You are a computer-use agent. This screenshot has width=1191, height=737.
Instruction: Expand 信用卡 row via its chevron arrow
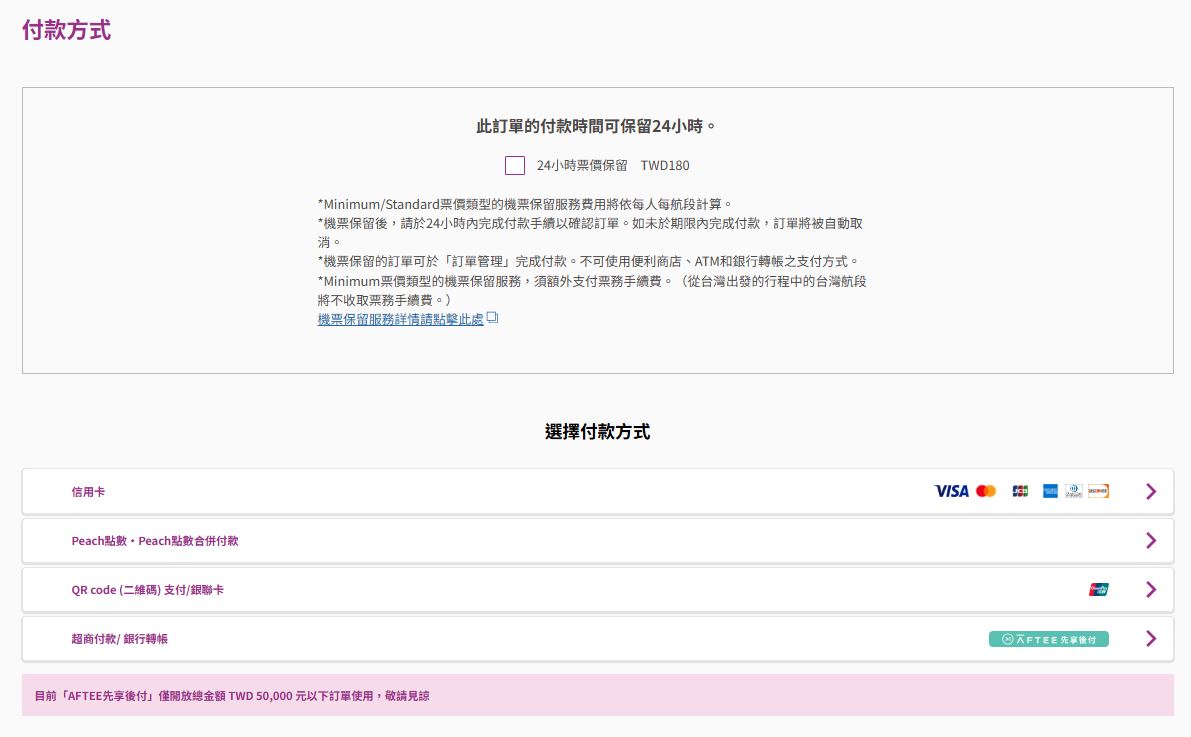coord(1151,492)
